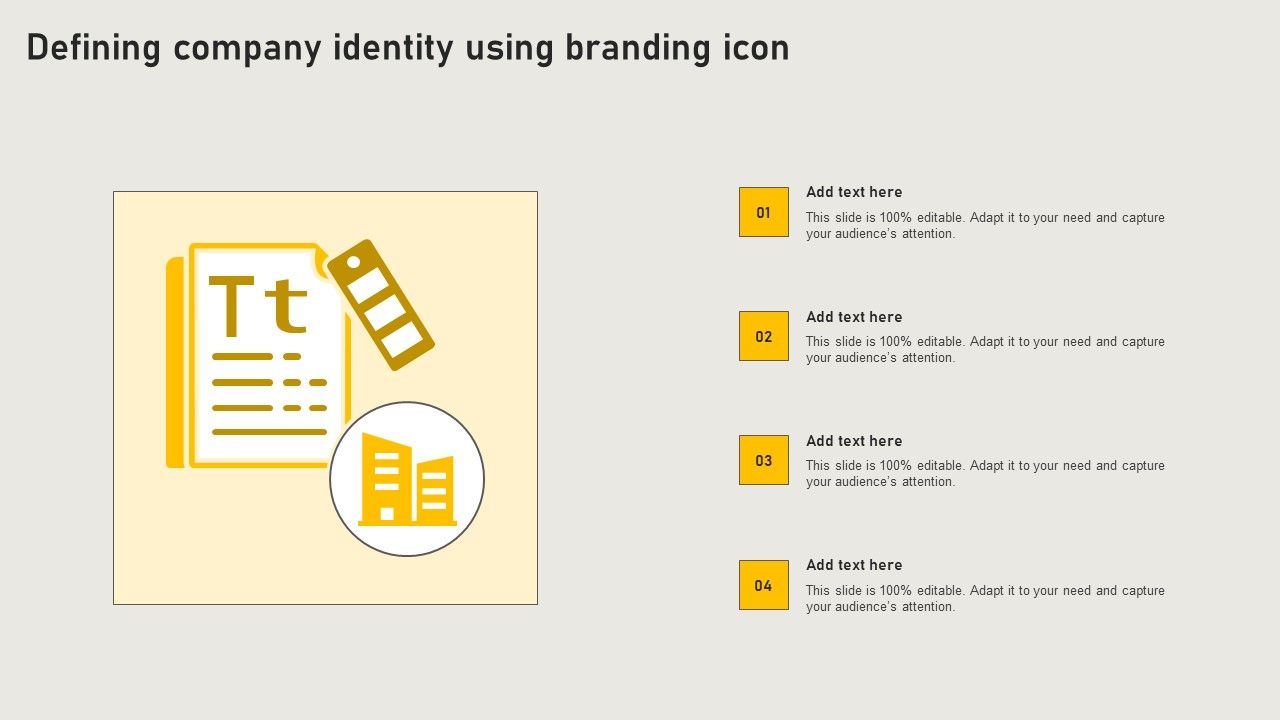Viewport: 1280px width, 720px height.
Task: Click the yellow 02 number box
Action: click(764, 336)
